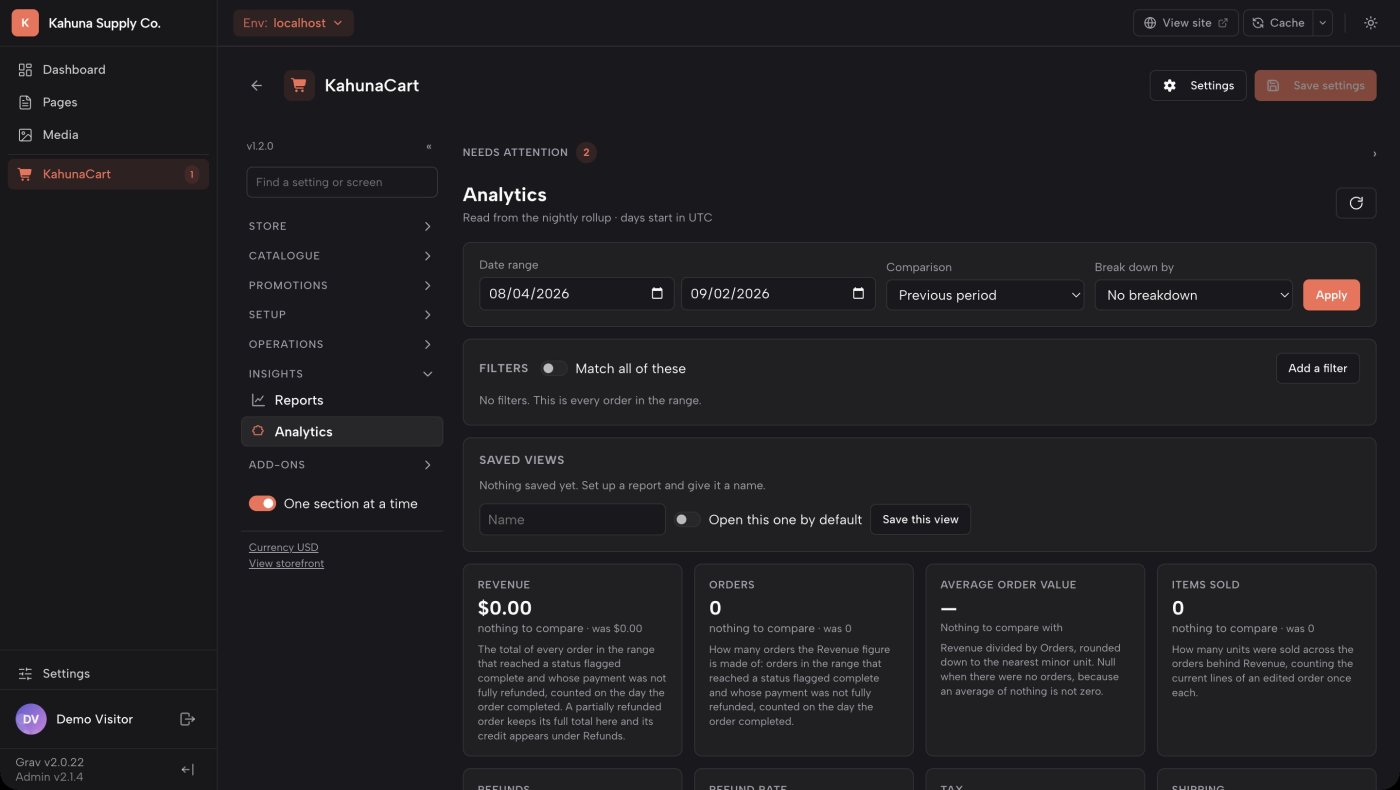Click the refresh icon for Analytics

click(1356, 203)
